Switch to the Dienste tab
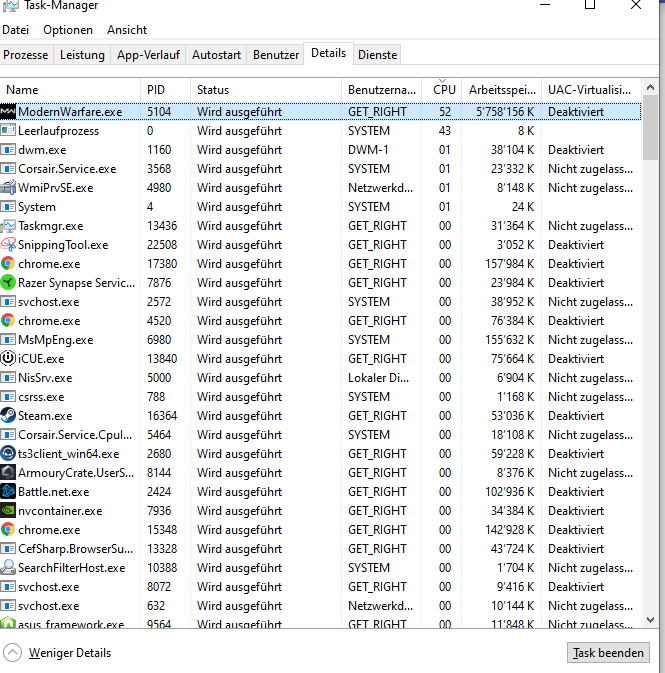 tap(377, 55)
